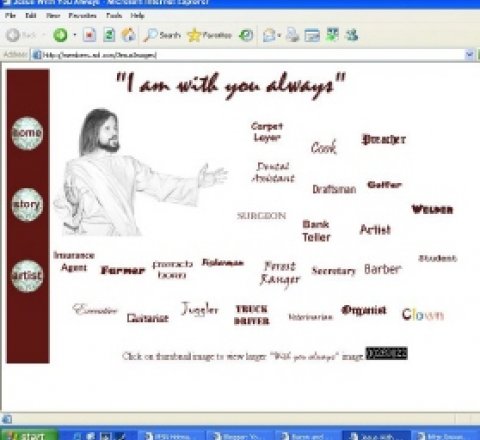
Task: Click the round 'story' sidebar button
Action: [27, 204]
